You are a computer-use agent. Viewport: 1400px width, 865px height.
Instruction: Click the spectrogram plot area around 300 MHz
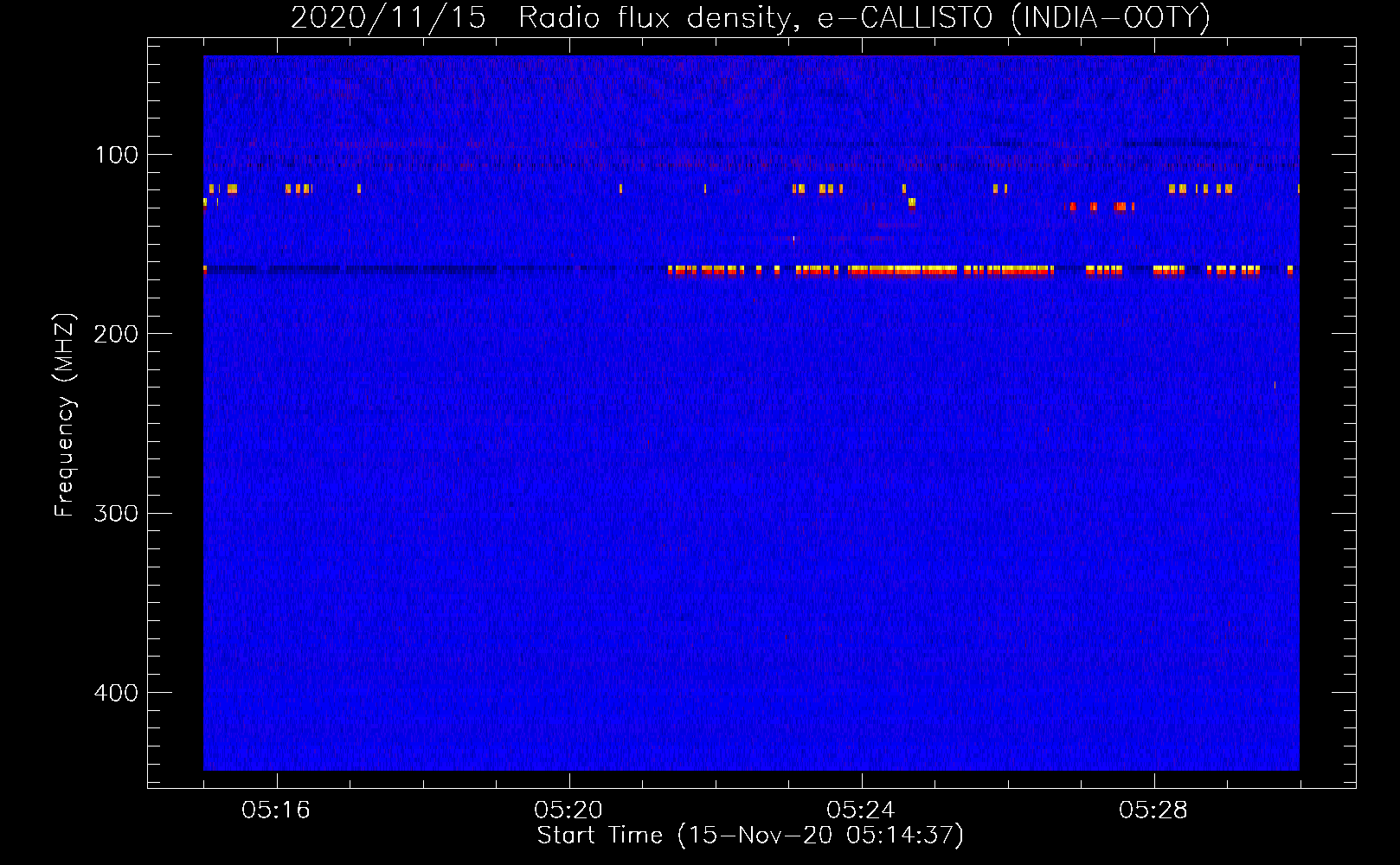[x=751, y=513]
